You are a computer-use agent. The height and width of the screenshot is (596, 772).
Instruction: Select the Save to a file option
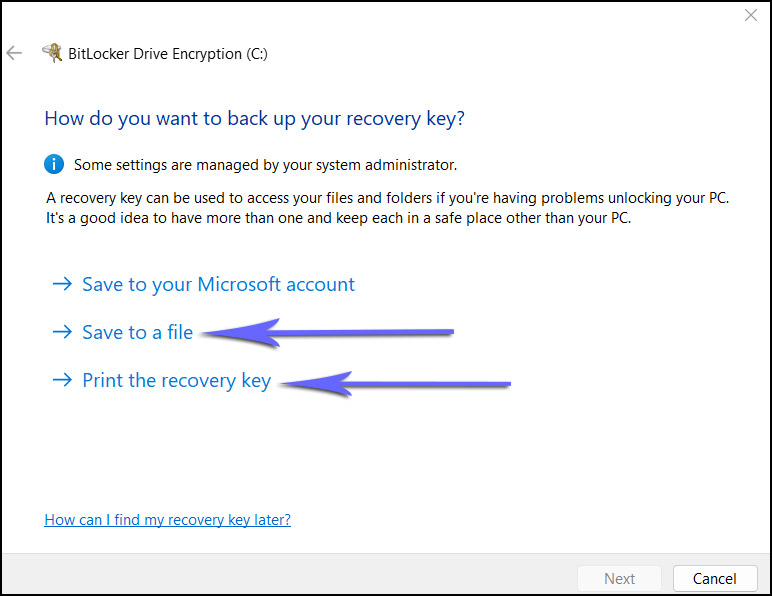[x=137, y=333]
